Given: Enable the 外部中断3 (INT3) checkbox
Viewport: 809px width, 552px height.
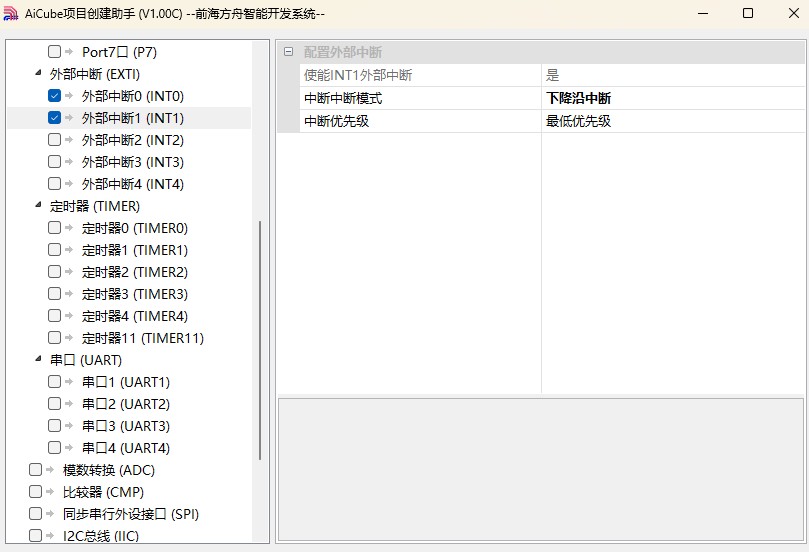Looking at the screenshot, I should click(x=54, y=161).
